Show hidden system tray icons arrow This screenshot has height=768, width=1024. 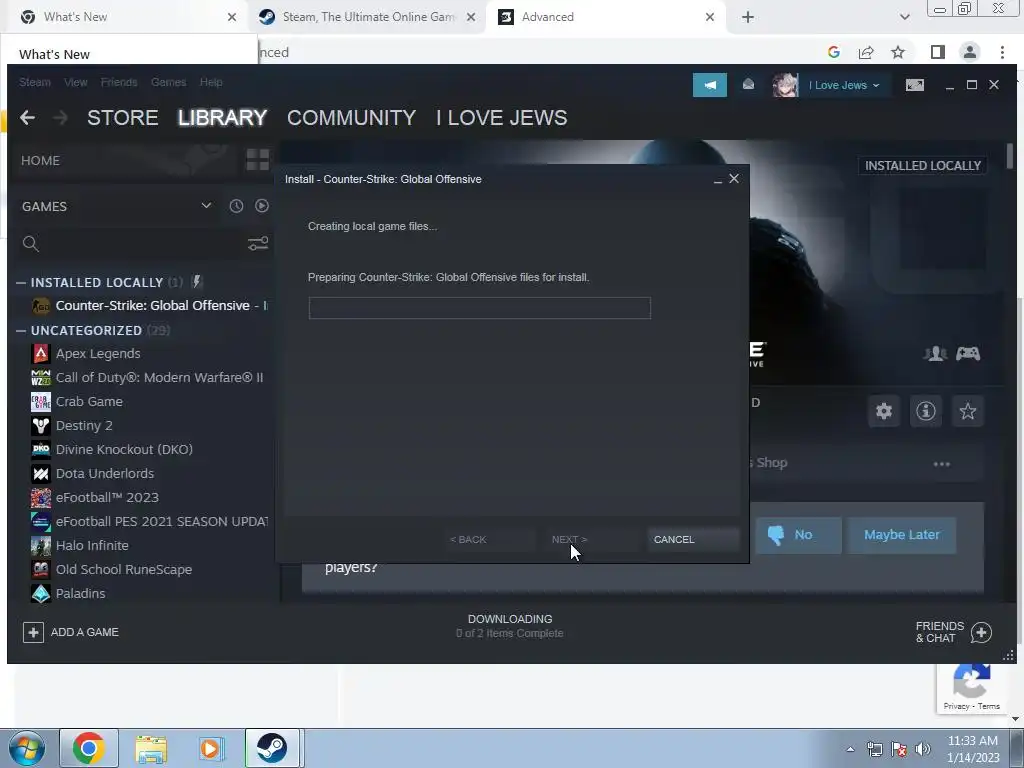tap(850, 749)
